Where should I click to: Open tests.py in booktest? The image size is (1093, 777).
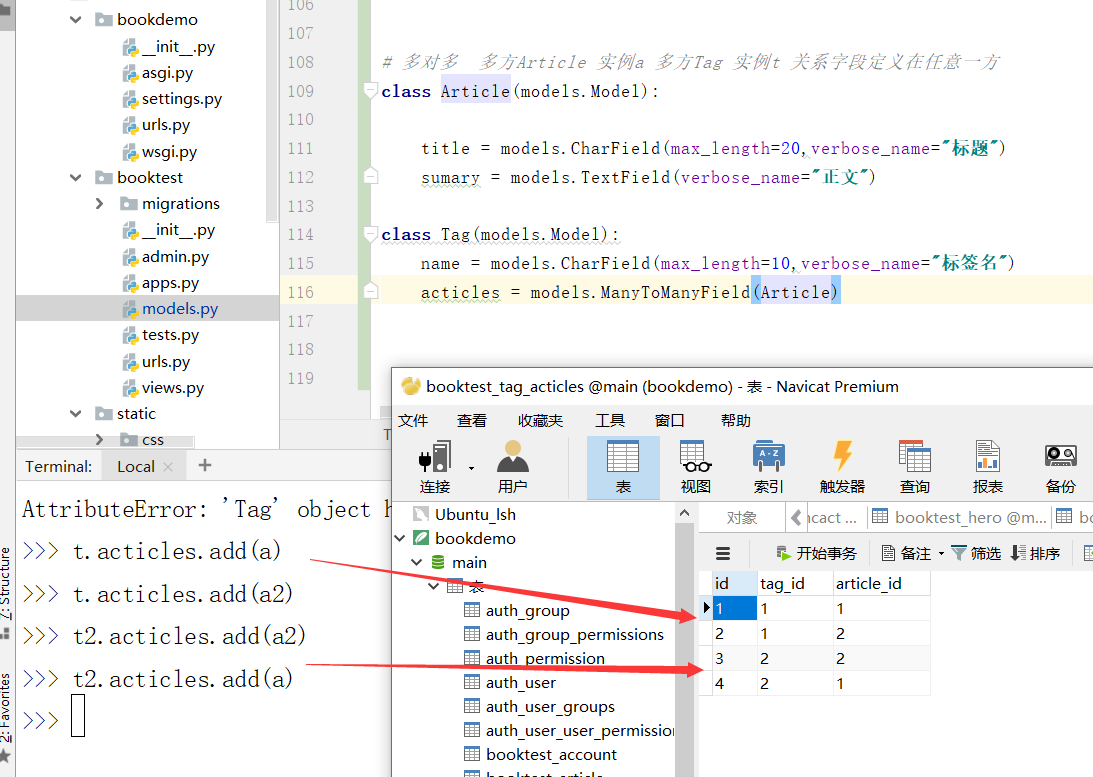[161, 335]
